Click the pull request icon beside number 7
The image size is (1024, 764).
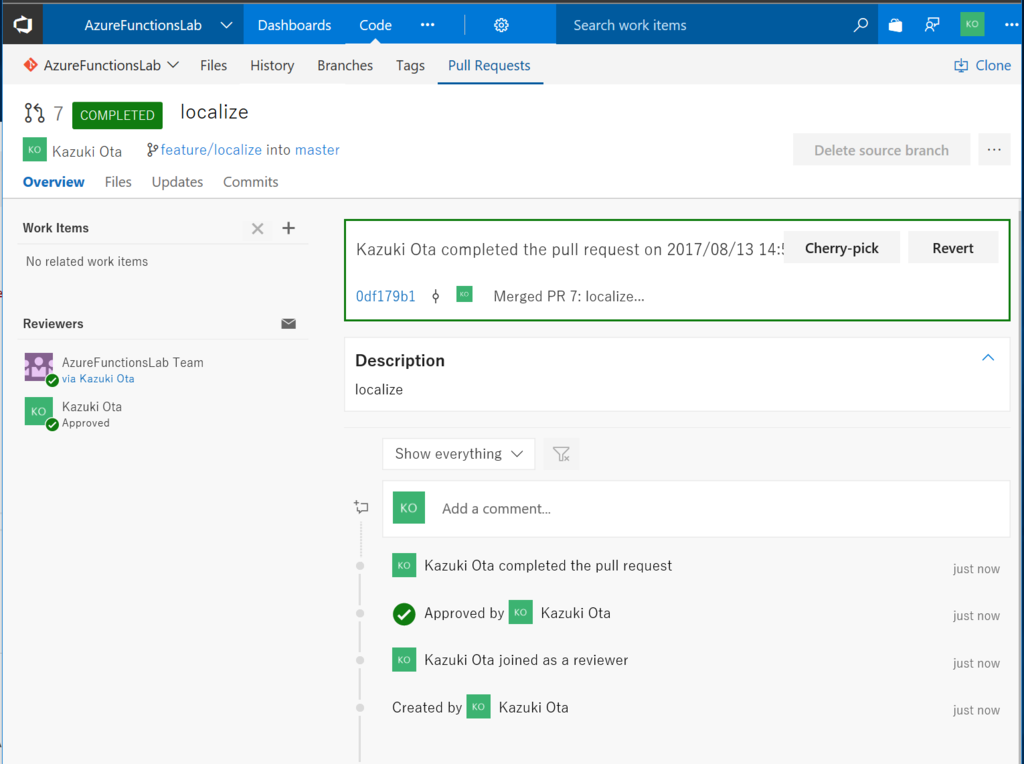[x=34, y=114]
